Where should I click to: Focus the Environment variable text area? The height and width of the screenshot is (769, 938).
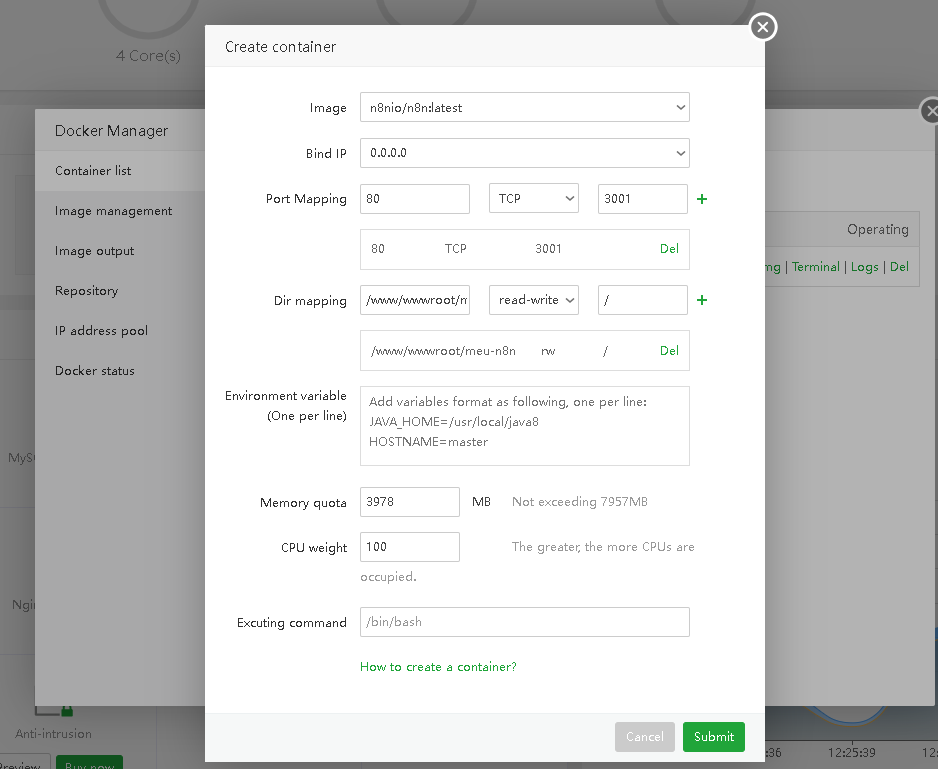(x=524, y=426)
